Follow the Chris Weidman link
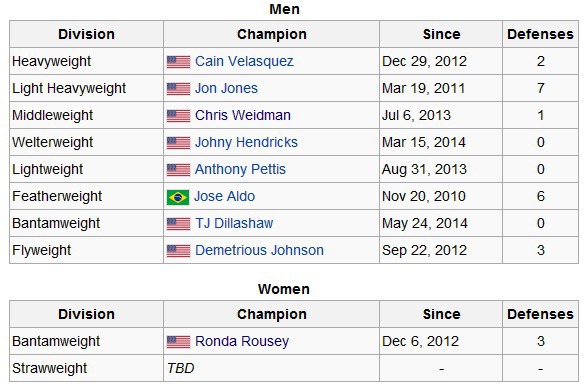The height and width of the screenshot is (390, 587). [243, 115]
